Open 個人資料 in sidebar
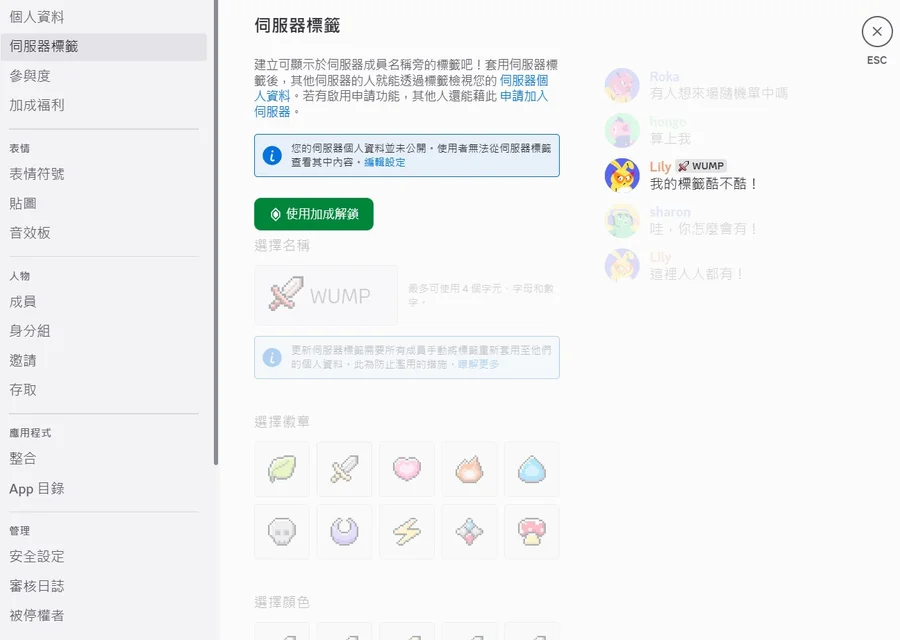900x640 pixels. [104, 17]
